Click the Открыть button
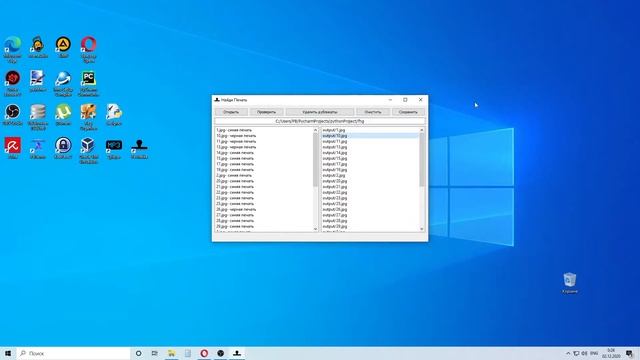The image size is (640, 360). (231, 112)
